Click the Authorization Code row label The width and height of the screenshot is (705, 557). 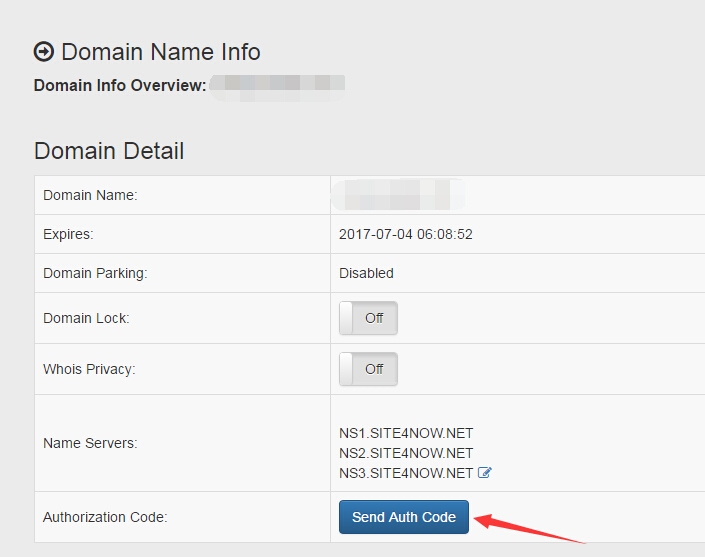pos(105,517)
